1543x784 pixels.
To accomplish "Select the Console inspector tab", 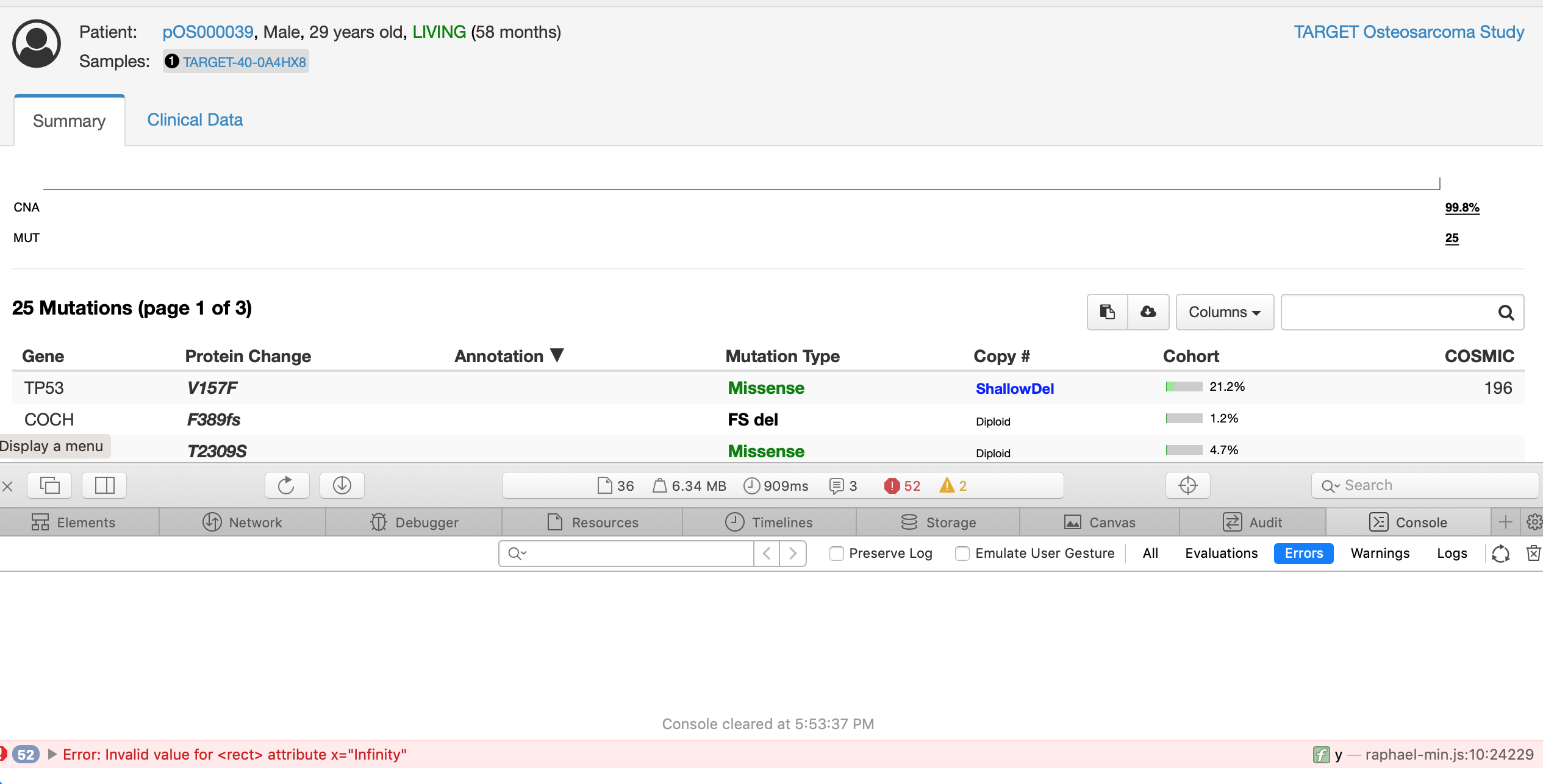I will pyautogui.click(x=1408, y=522).
